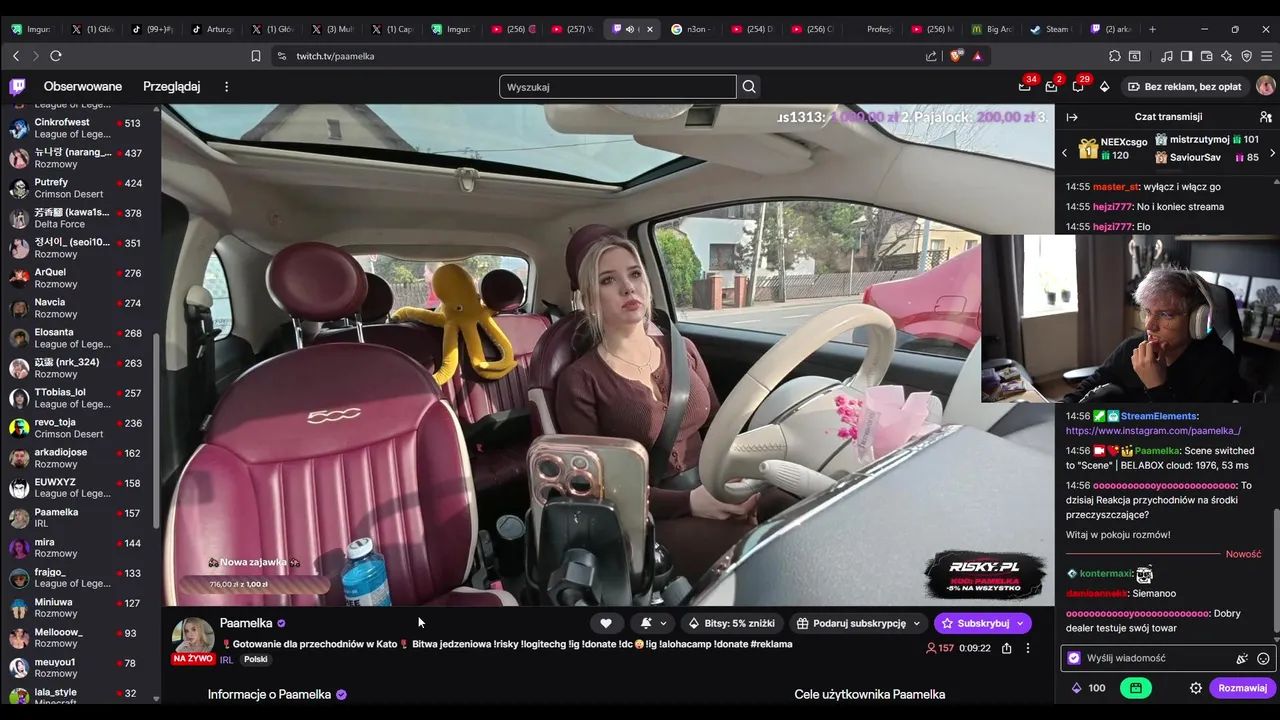Switch to the Big Ant browser tab
The height and width of the screenshot is (720, 1280).
992,29
